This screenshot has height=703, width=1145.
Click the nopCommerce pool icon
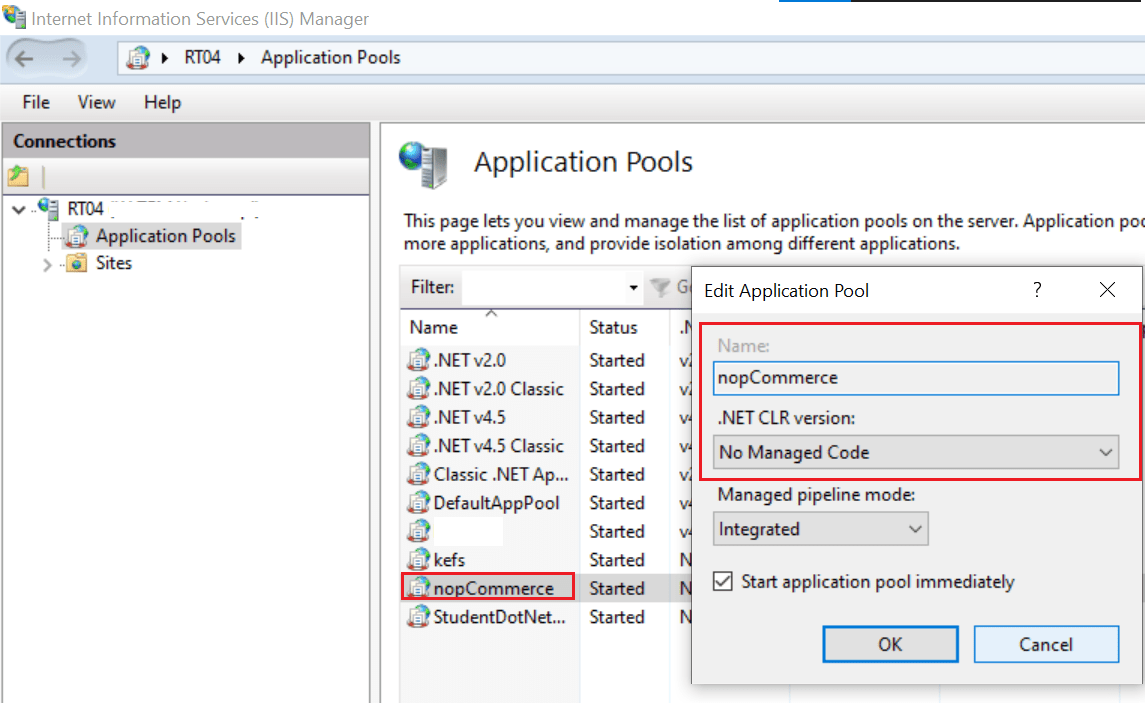418,588
